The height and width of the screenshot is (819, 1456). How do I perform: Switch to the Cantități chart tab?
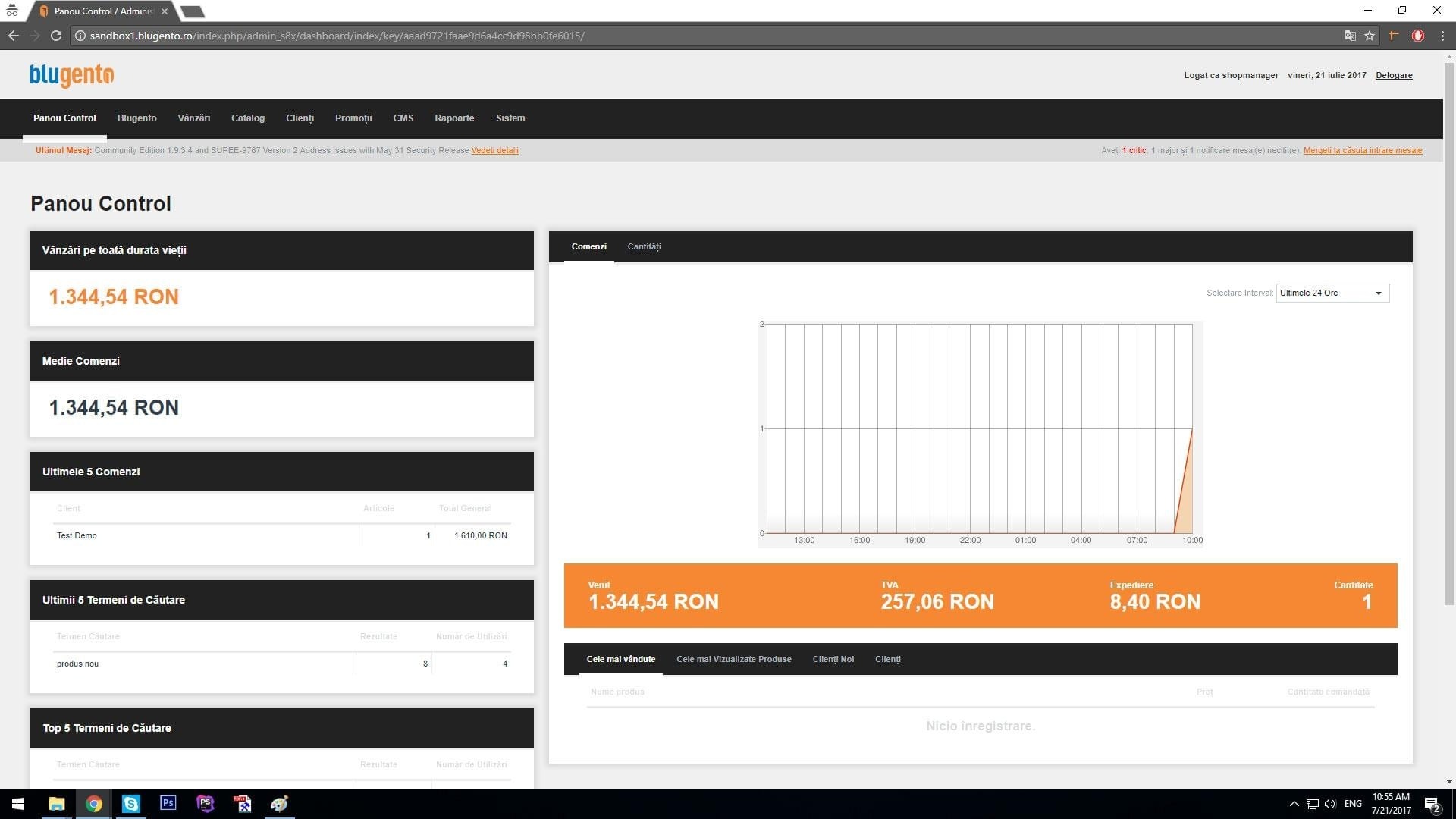coord(645,246)
